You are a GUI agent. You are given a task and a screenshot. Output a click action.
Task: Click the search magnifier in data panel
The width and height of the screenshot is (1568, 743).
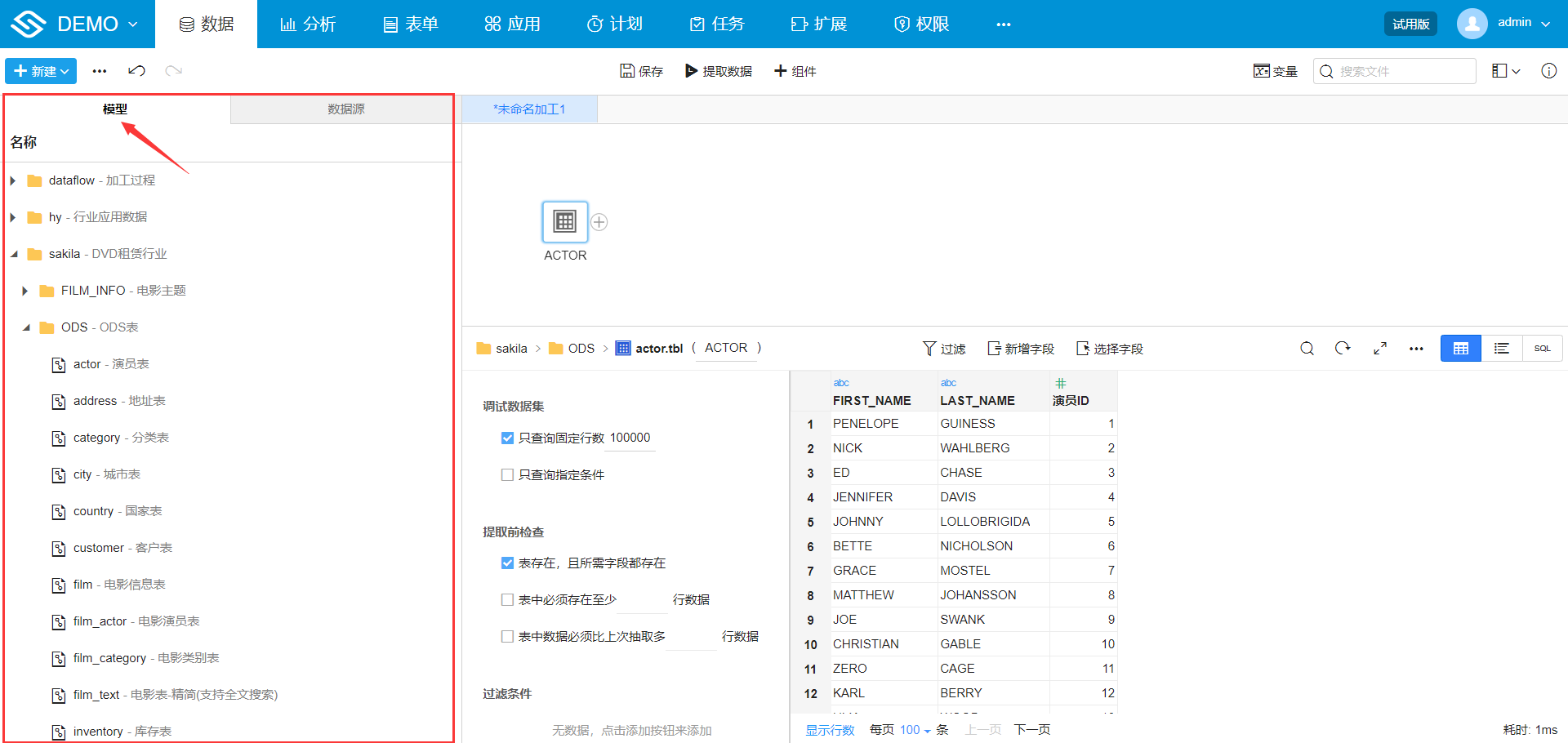coord(1307,349)
